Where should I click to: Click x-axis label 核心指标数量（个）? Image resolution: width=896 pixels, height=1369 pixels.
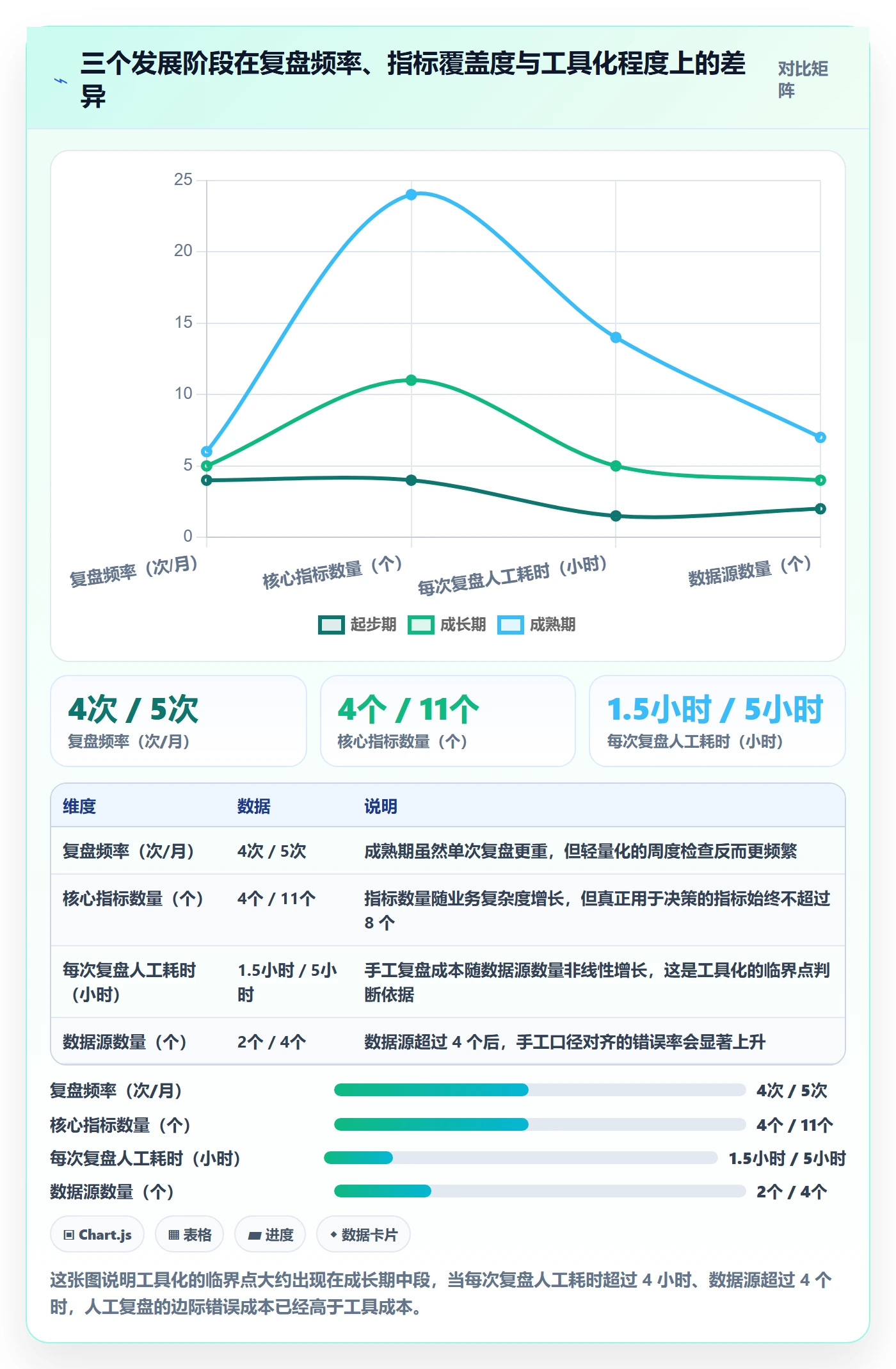tap(333, 572)
